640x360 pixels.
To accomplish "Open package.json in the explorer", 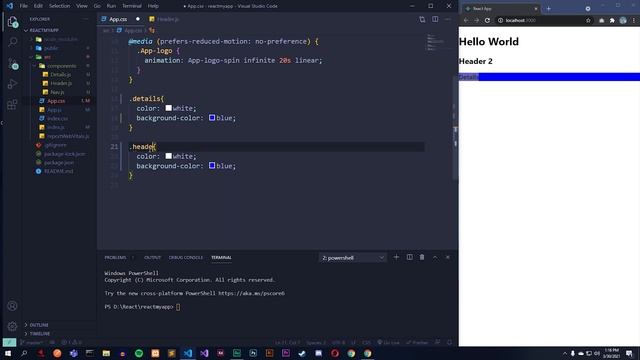I will (x=59, y=162).
